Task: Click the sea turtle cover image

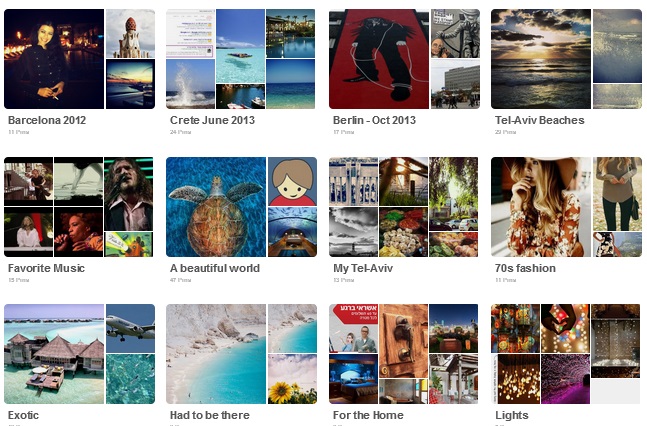Action: click(216, 207)
